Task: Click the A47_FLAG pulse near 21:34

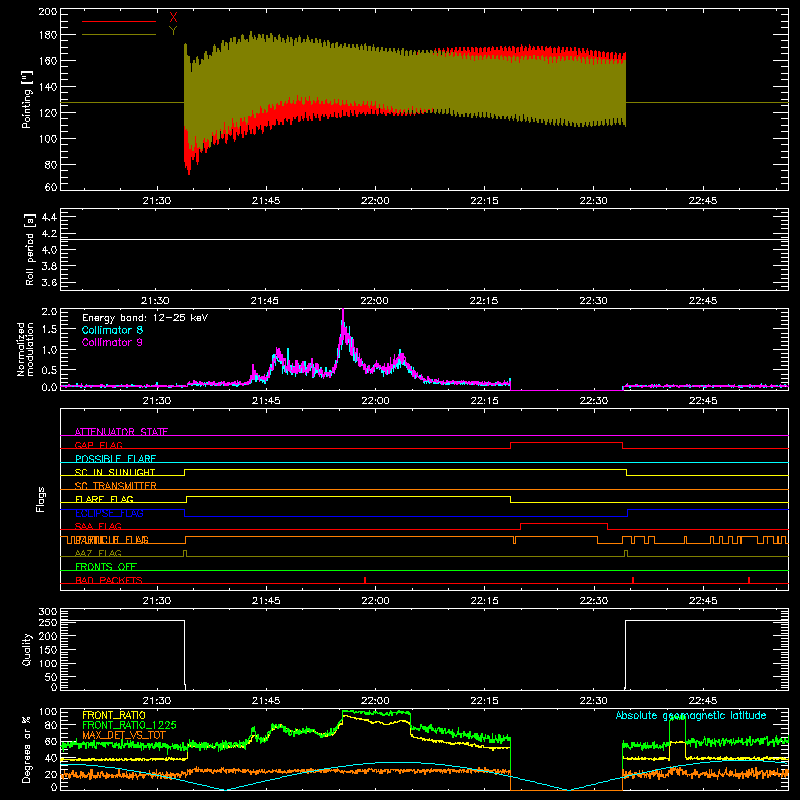Action: 185,553
